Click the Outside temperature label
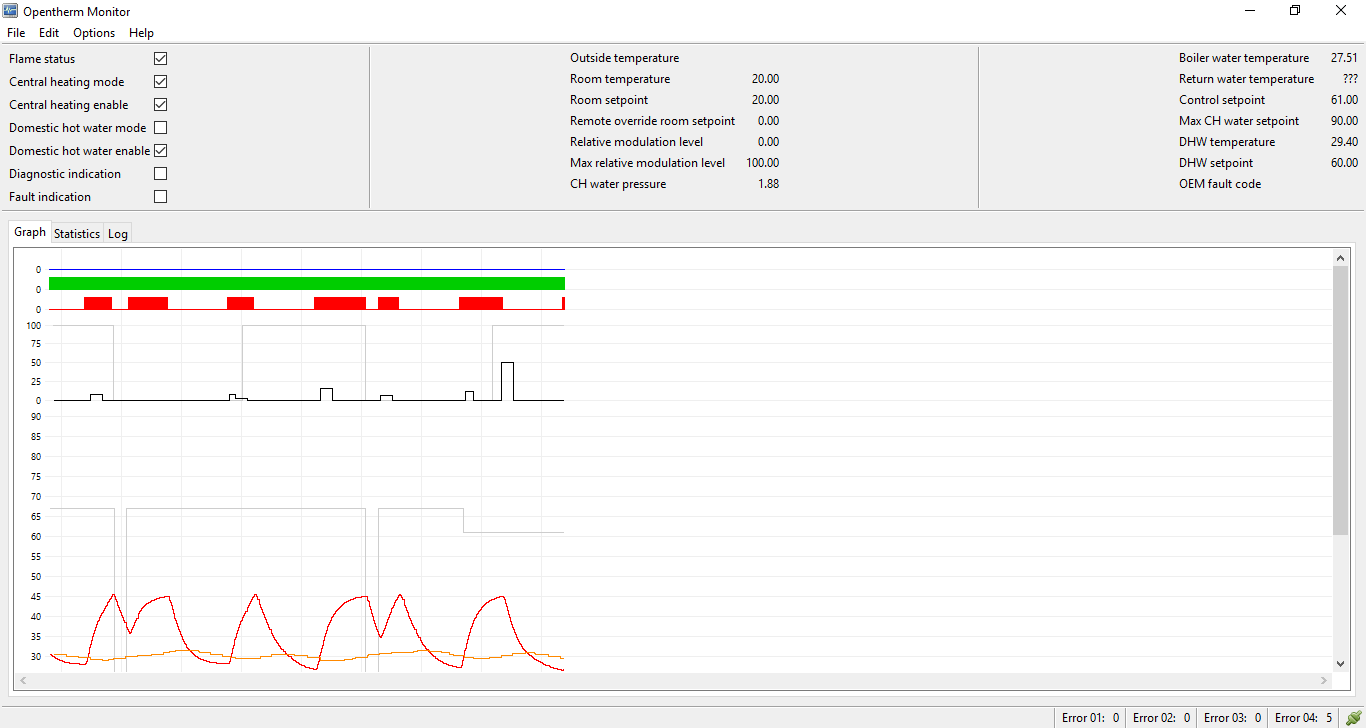This screenshot has height=728, width=1366. pyautogui.click(x=624, y=58)
